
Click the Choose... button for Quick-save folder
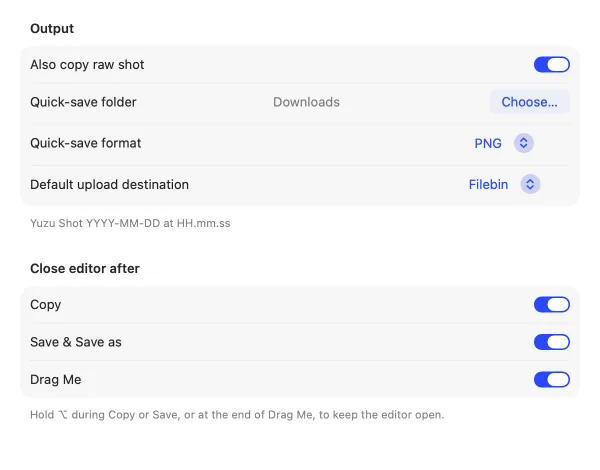pos(529,102)
